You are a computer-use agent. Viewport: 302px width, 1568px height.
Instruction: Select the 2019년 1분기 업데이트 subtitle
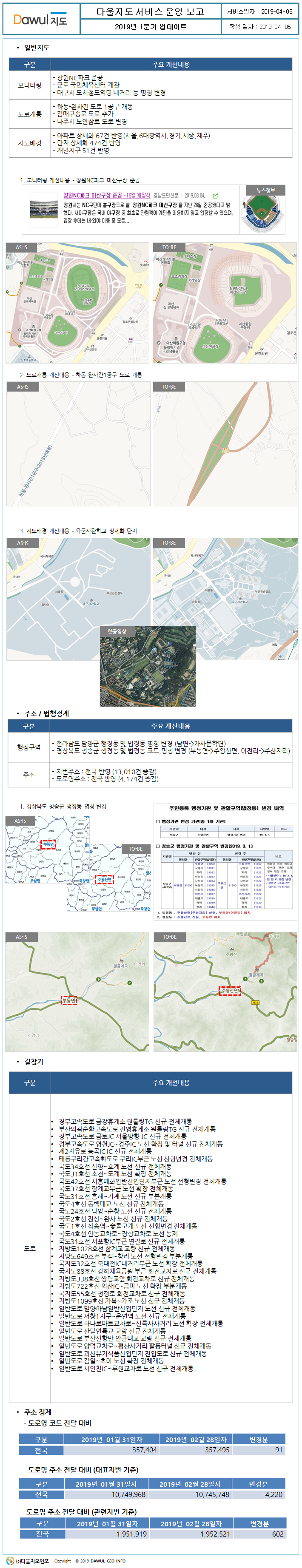pos(151,27)
